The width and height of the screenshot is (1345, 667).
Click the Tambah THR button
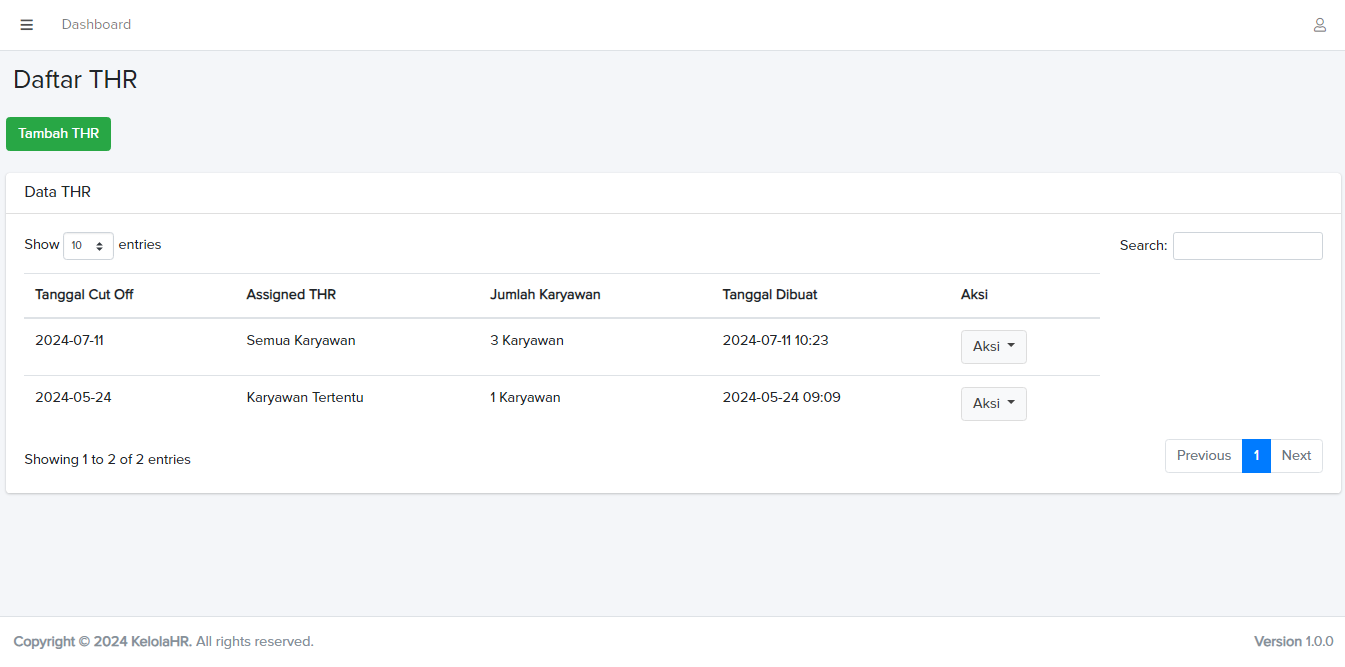click(x=58, y=134)
